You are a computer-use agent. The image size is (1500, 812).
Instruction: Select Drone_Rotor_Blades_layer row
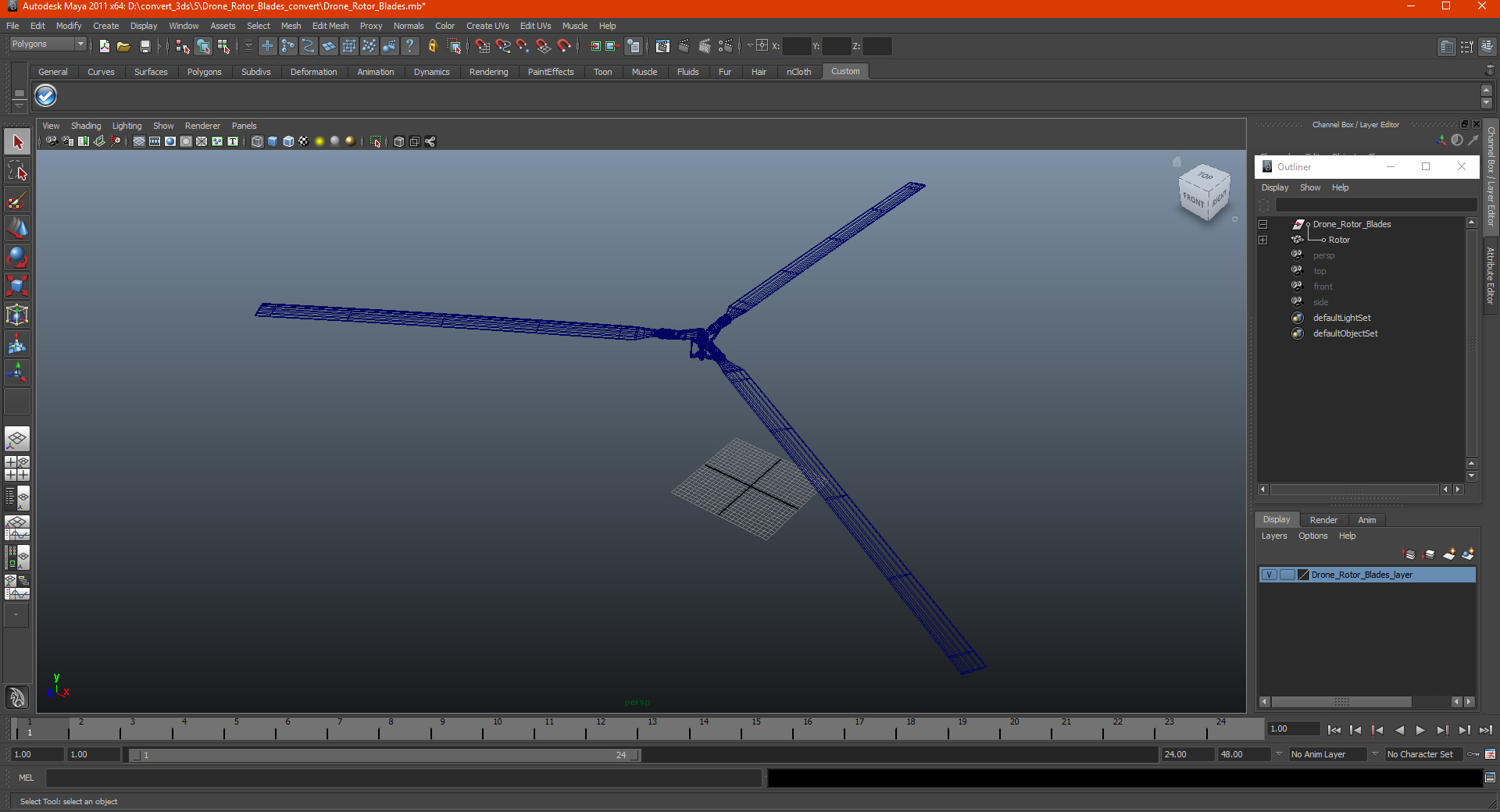[1367, 575]
